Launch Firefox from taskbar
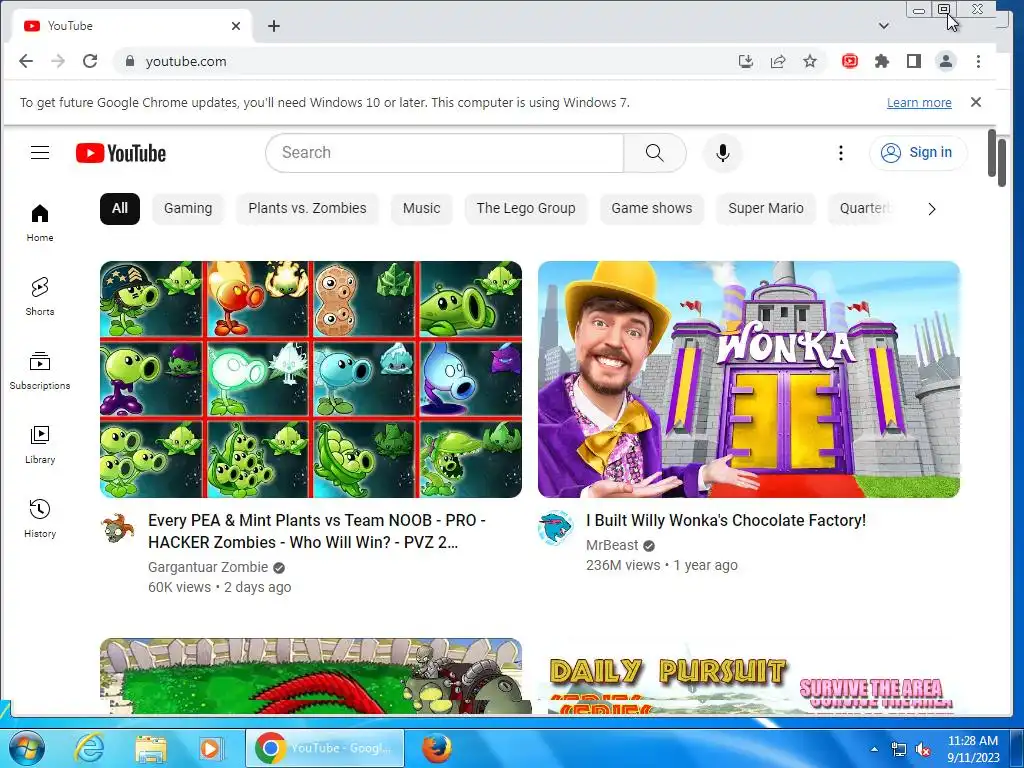This screenshot has height=768, width=1024. pyautogui.click(x=436, y=748)
